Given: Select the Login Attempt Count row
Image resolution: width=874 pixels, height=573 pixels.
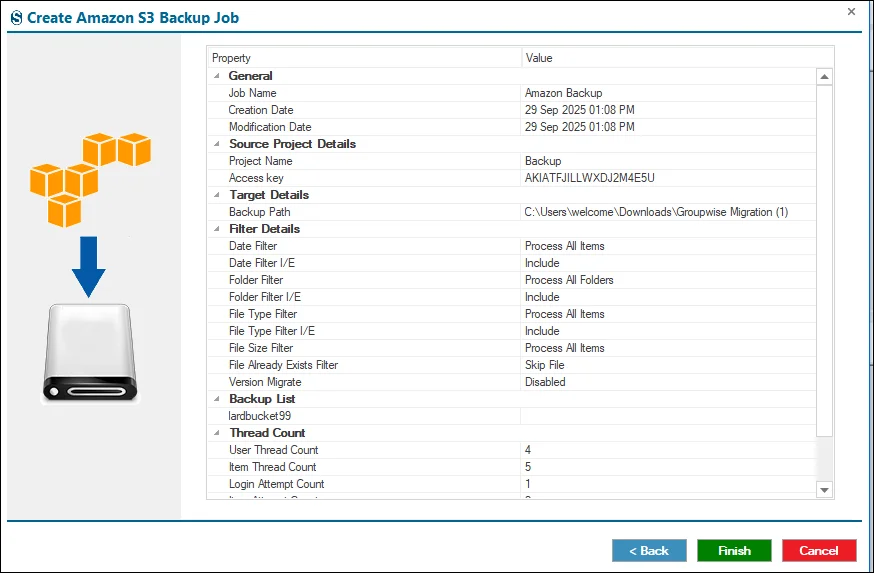Looking at the screenshot, I should (x=511, y=484).
